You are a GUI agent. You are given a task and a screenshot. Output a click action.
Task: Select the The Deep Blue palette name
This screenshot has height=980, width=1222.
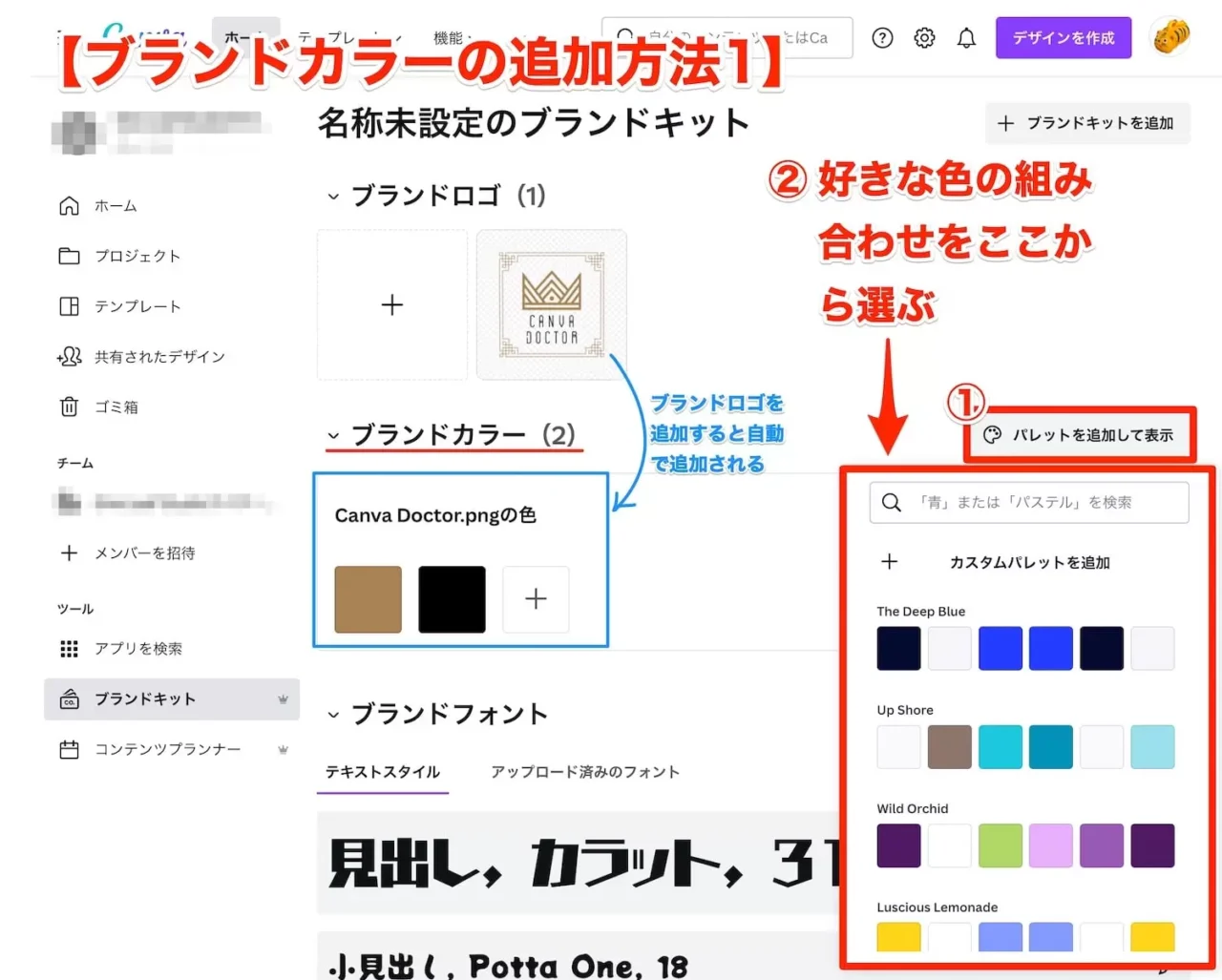920,612
